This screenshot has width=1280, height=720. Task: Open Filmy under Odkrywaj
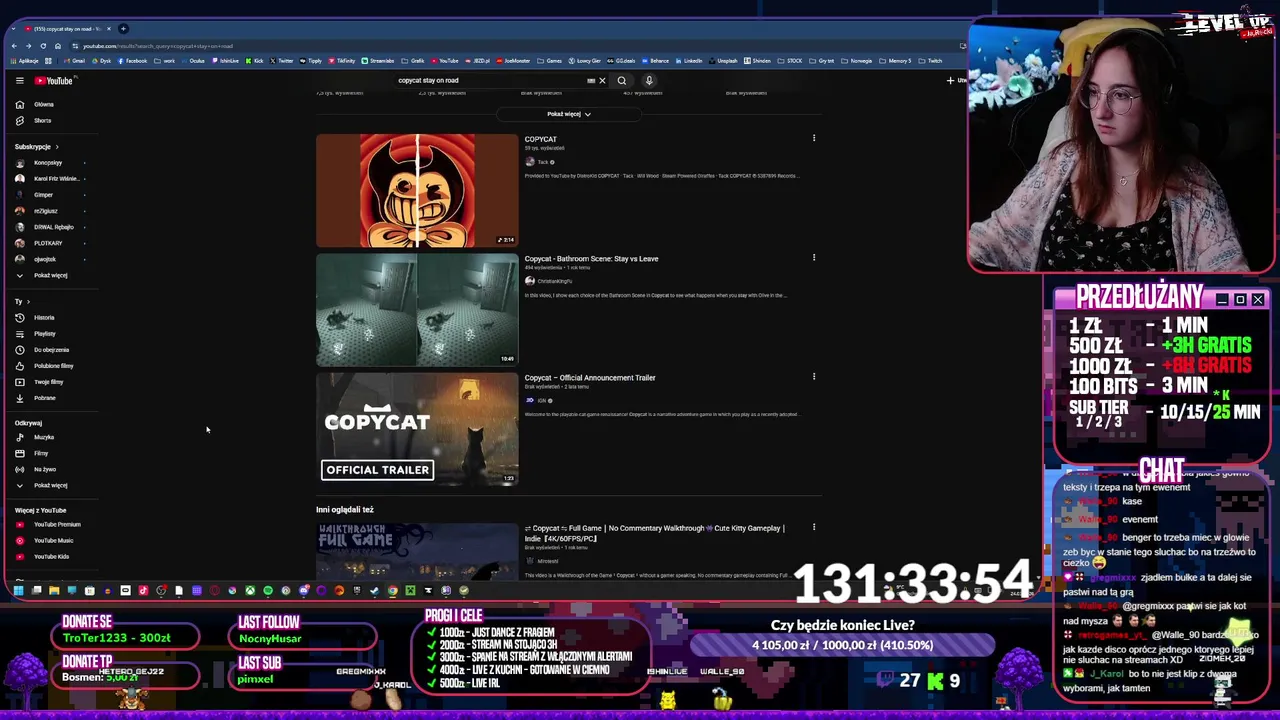pyautogui.click(x=41, y=453)
